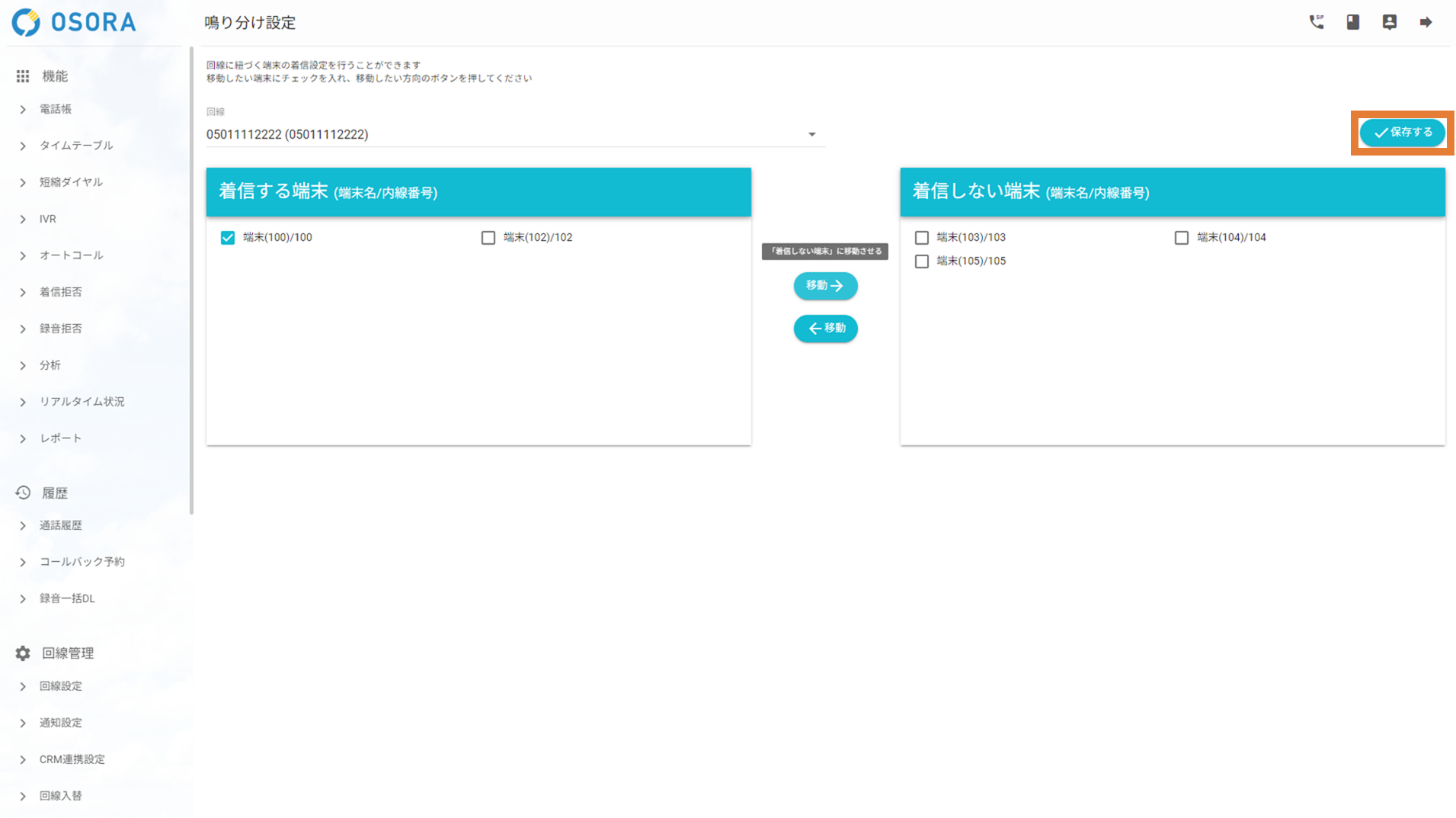The height and width of the screenshot is (818, 1456).
Task: Check the 端末(102)/102 checkbox
Action: point(488,238)
